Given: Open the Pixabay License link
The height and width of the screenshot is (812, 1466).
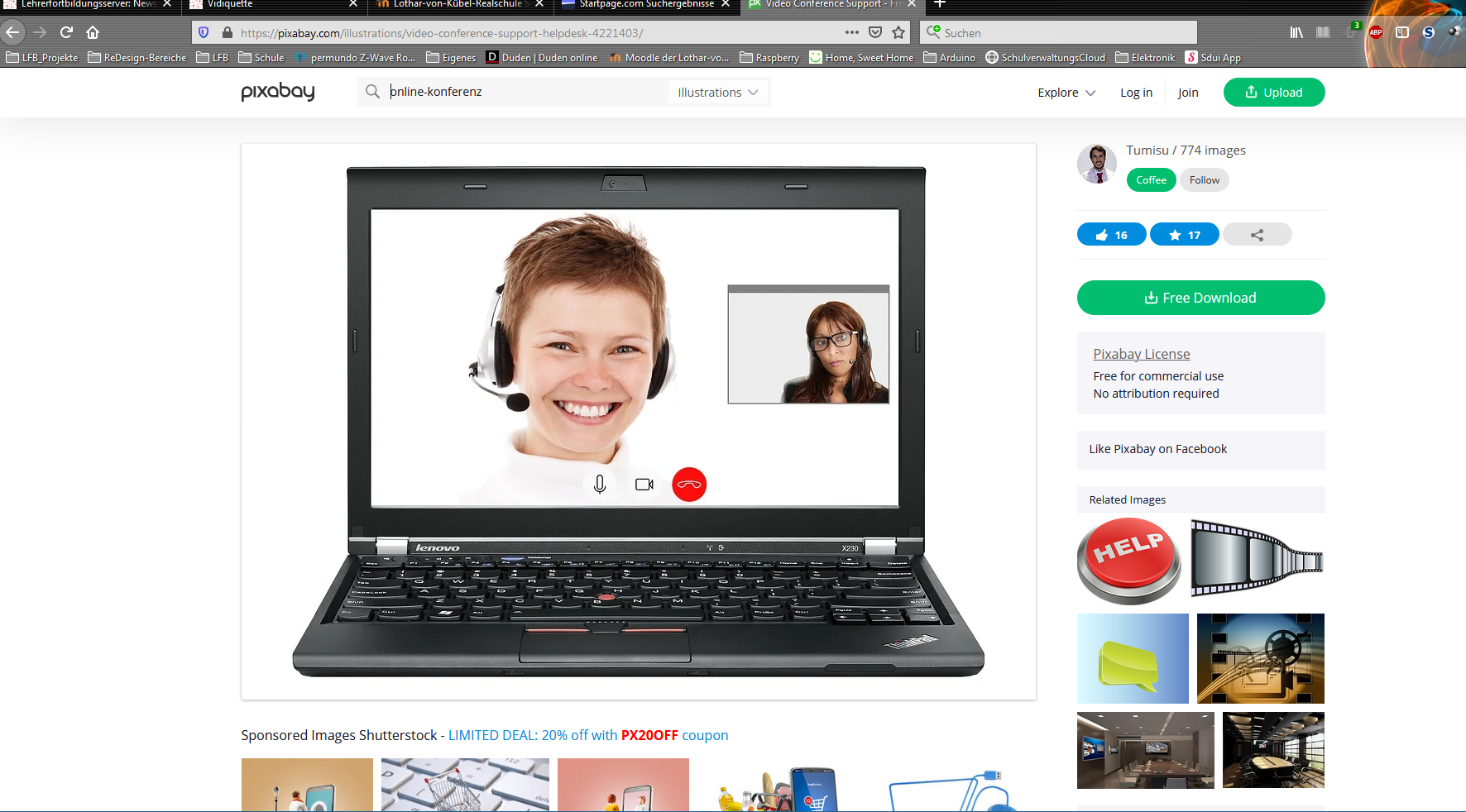Looking at the screenshot, I should click(x=1141, y=354).
